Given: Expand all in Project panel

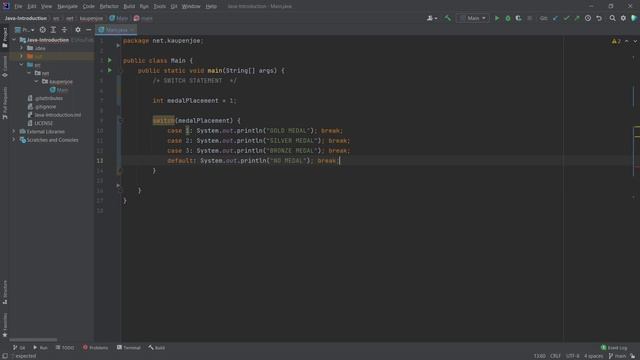Looking at the screenshot, I should [x=53, y=30].
